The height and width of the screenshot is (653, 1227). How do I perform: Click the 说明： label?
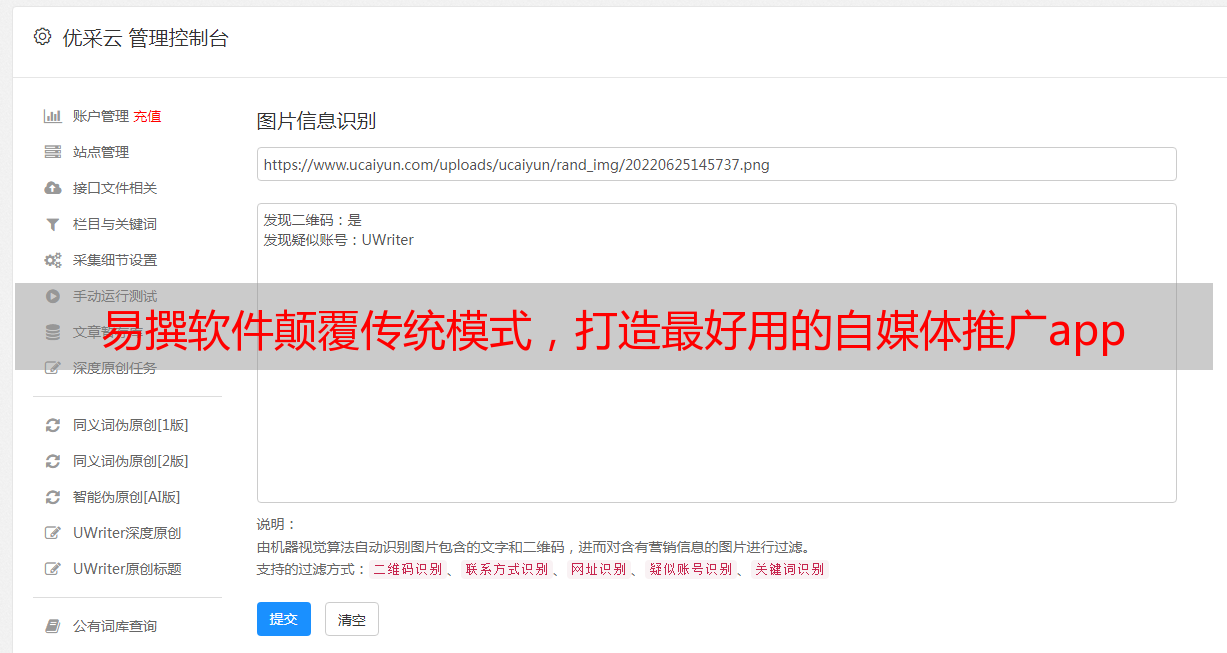click(x=276, y=524)
